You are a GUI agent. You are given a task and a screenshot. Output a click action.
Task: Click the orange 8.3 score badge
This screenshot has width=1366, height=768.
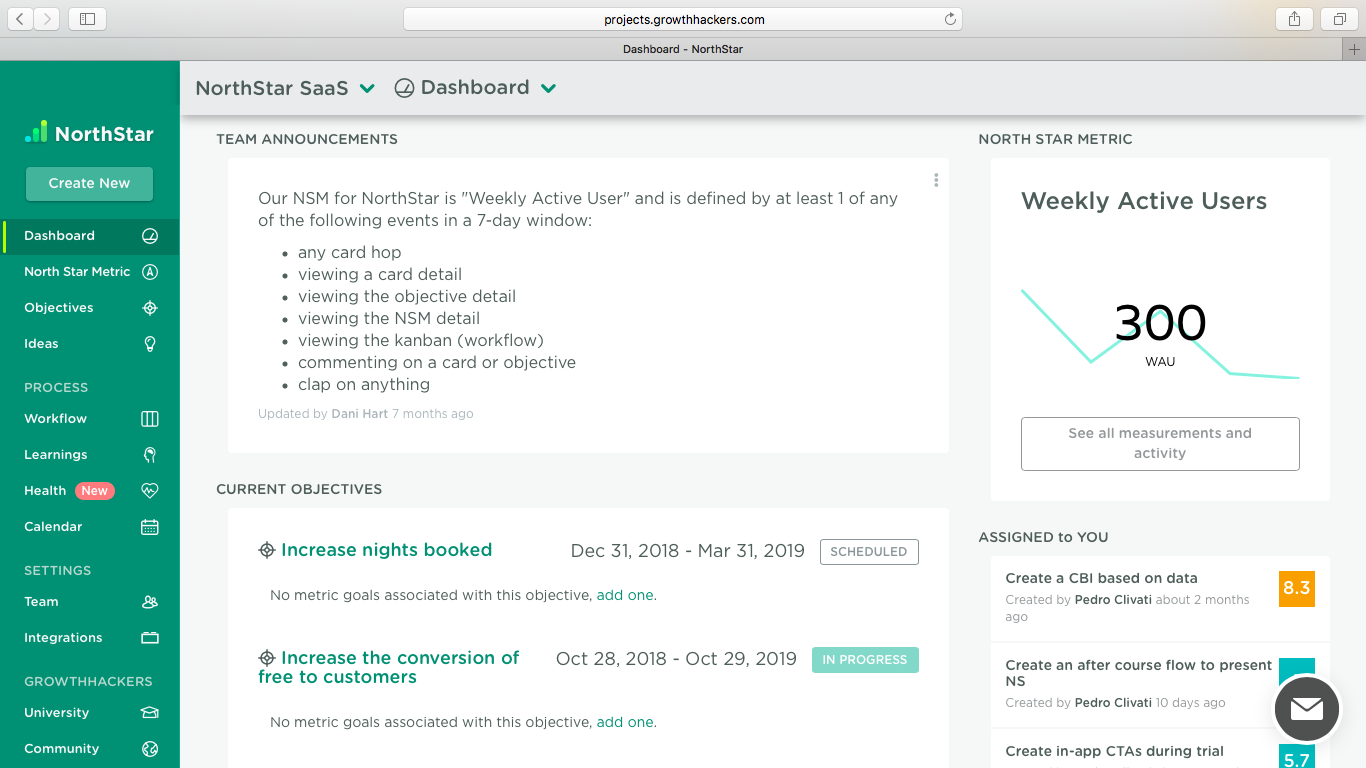click(x=1296, y=589)
